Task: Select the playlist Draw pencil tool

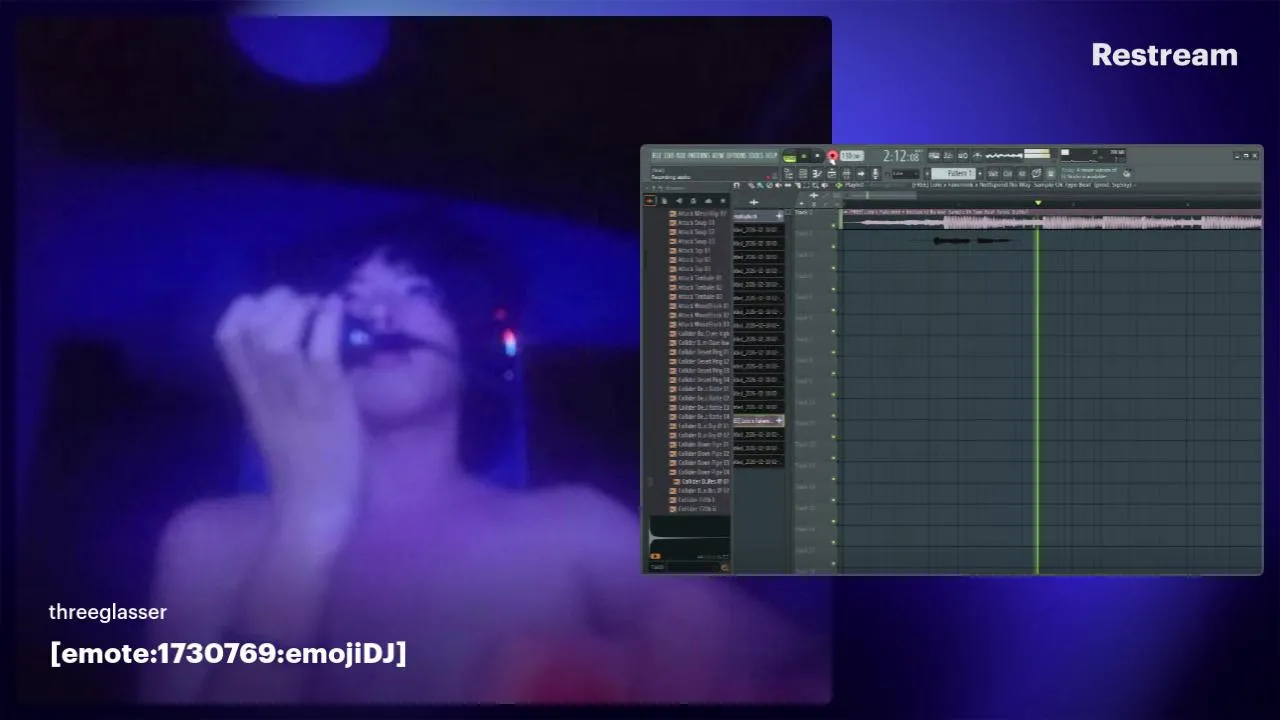Action: point(751,185)
